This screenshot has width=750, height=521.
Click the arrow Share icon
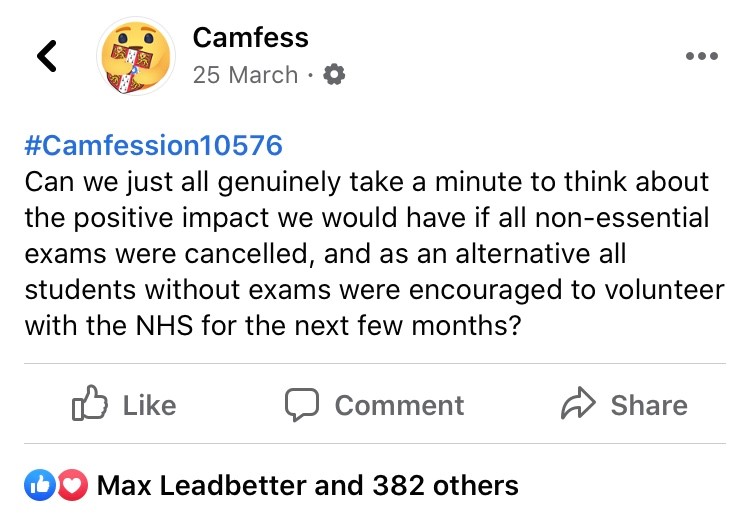[x=578, y=403]
